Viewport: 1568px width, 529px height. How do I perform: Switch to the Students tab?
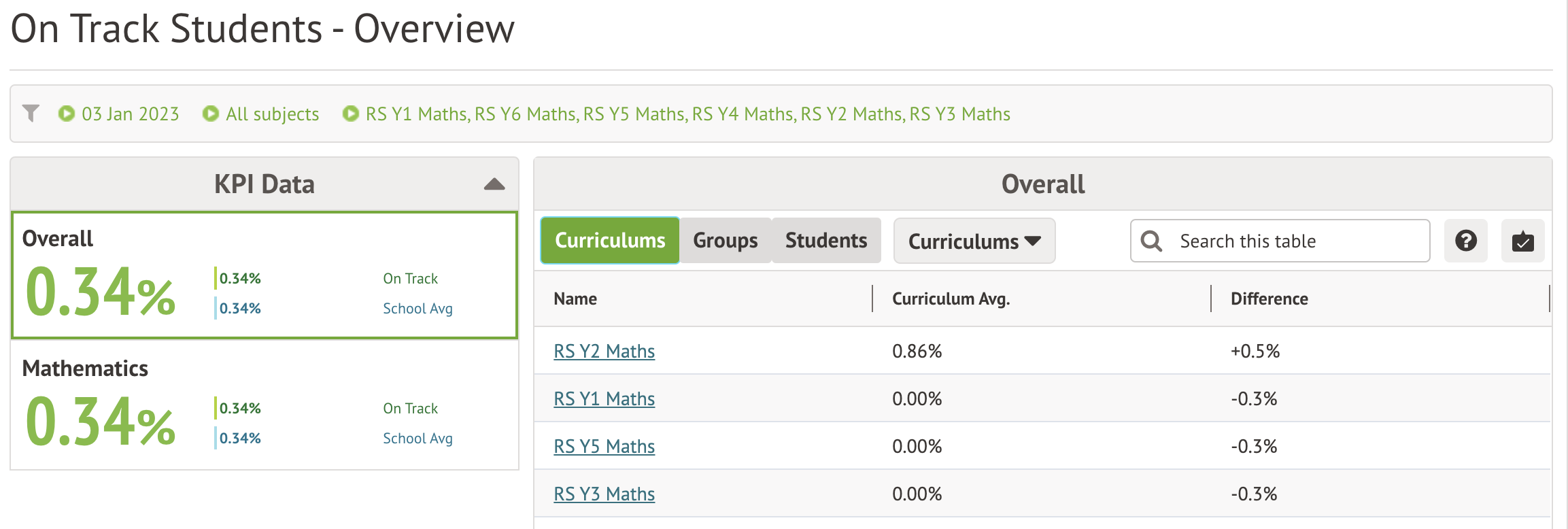(x=825, y=241)
